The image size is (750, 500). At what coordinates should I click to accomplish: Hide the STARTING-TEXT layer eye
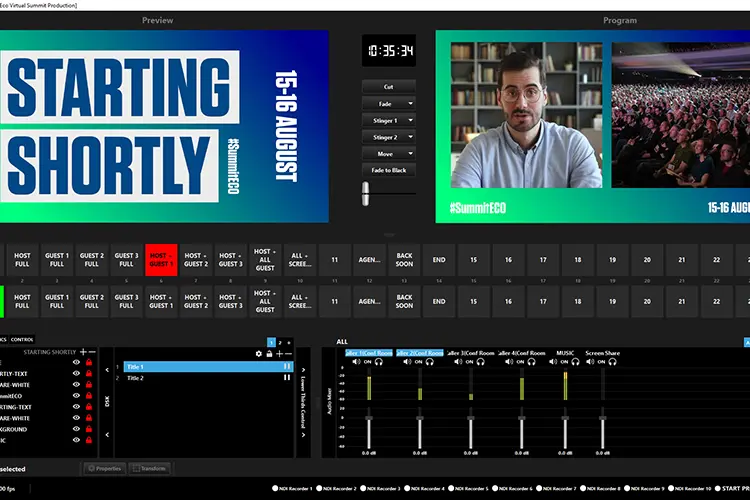tap(76, 407)
